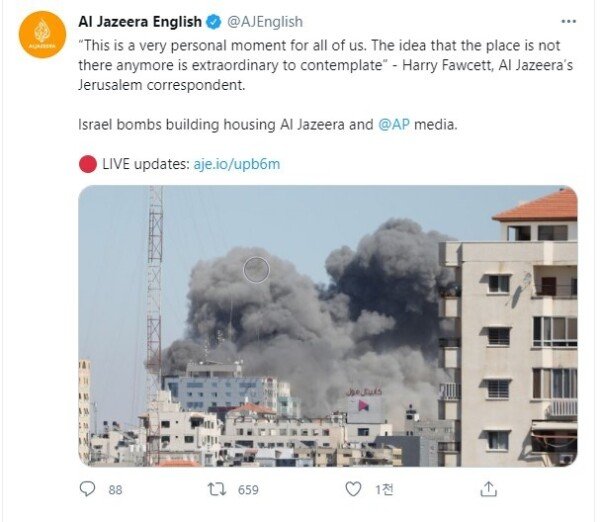Click the 659 retweets count
The width and height of the screenshot is (600, 522).
(x=248, y=490)
